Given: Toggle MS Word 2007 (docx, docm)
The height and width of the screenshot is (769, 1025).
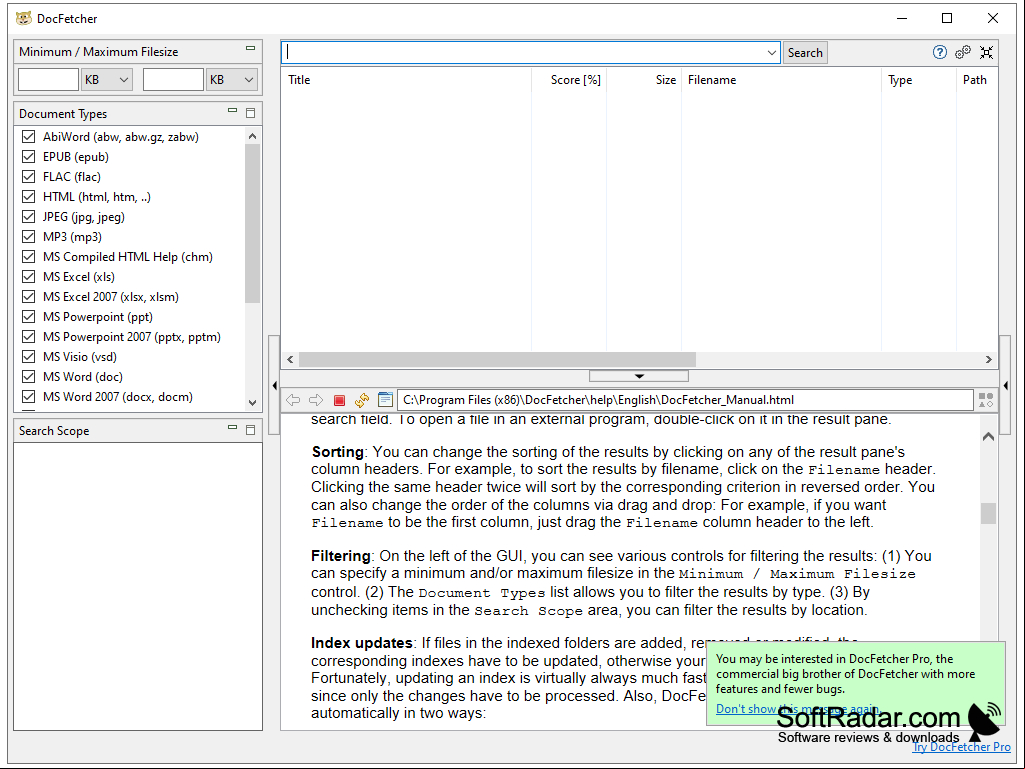Looking at the screenshot, I should (x=28, y=396).
